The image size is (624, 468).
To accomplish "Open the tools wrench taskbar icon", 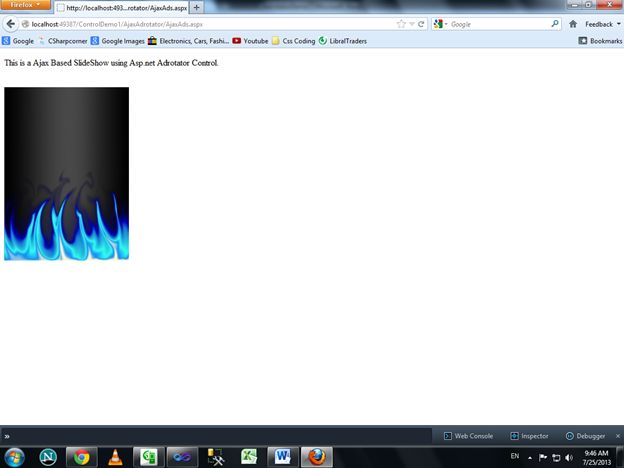I will click(215, 457).
